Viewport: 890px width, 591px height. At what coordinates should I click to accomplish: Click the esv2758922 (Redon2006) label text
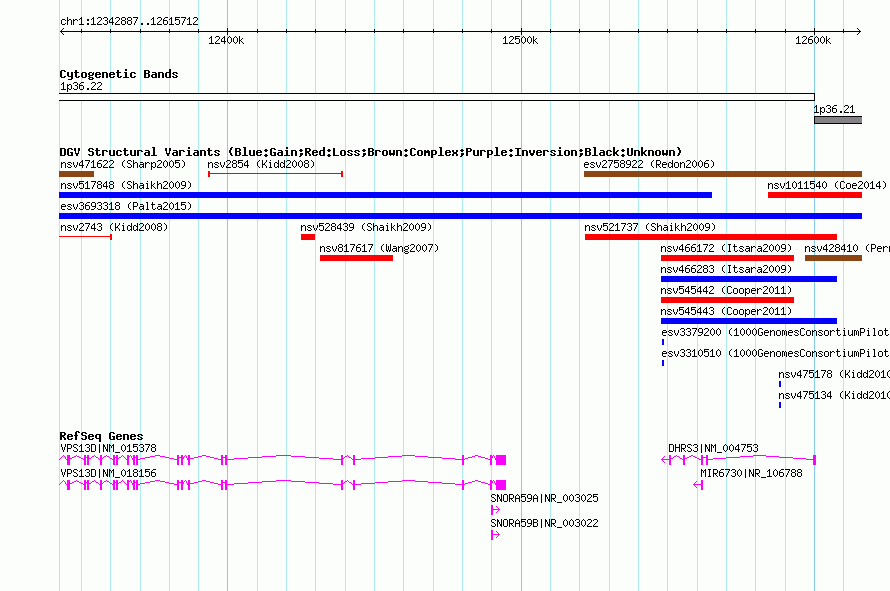point(650,164)
